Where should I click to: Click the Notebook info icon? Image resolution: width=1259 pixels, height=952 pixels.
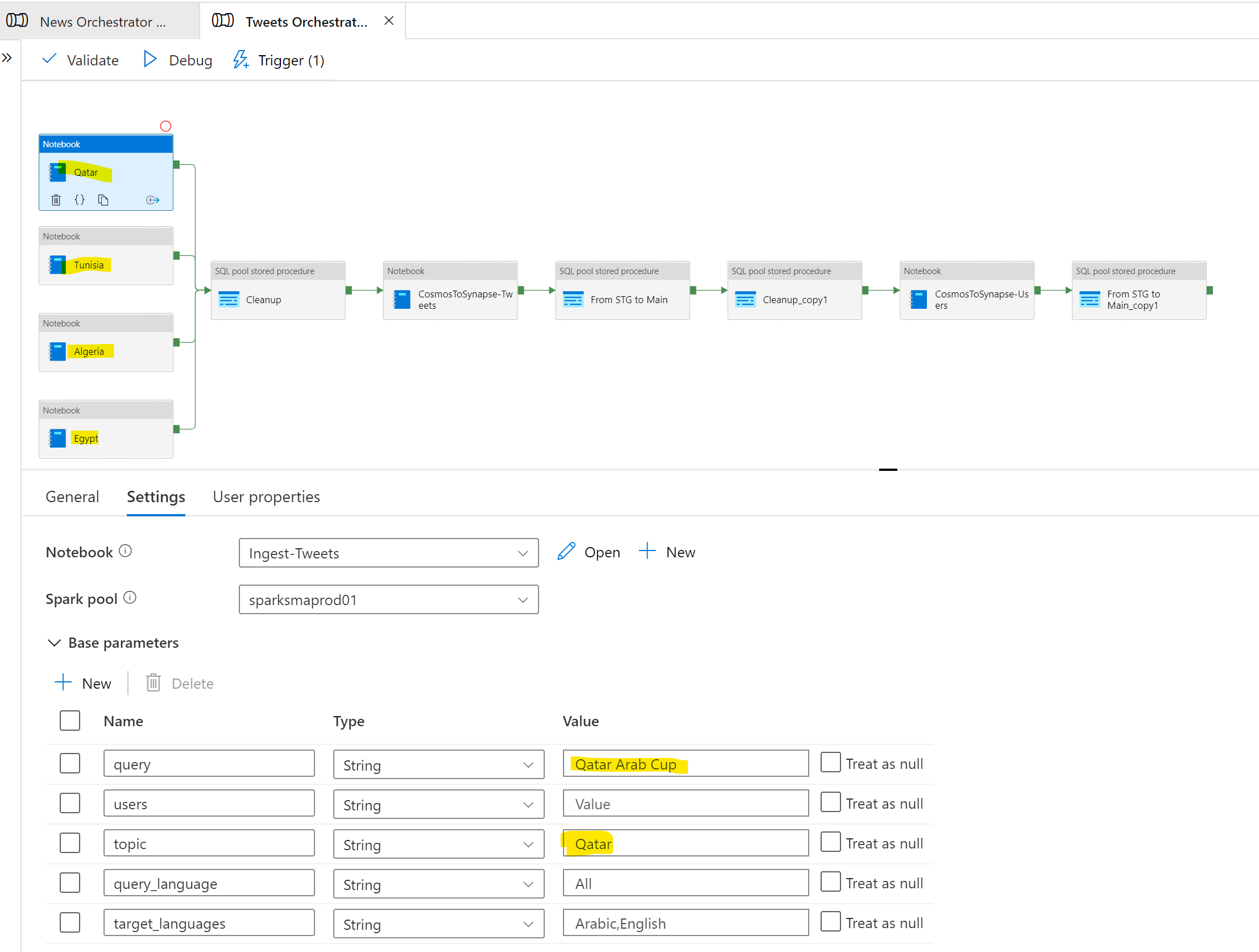(125, 550)
